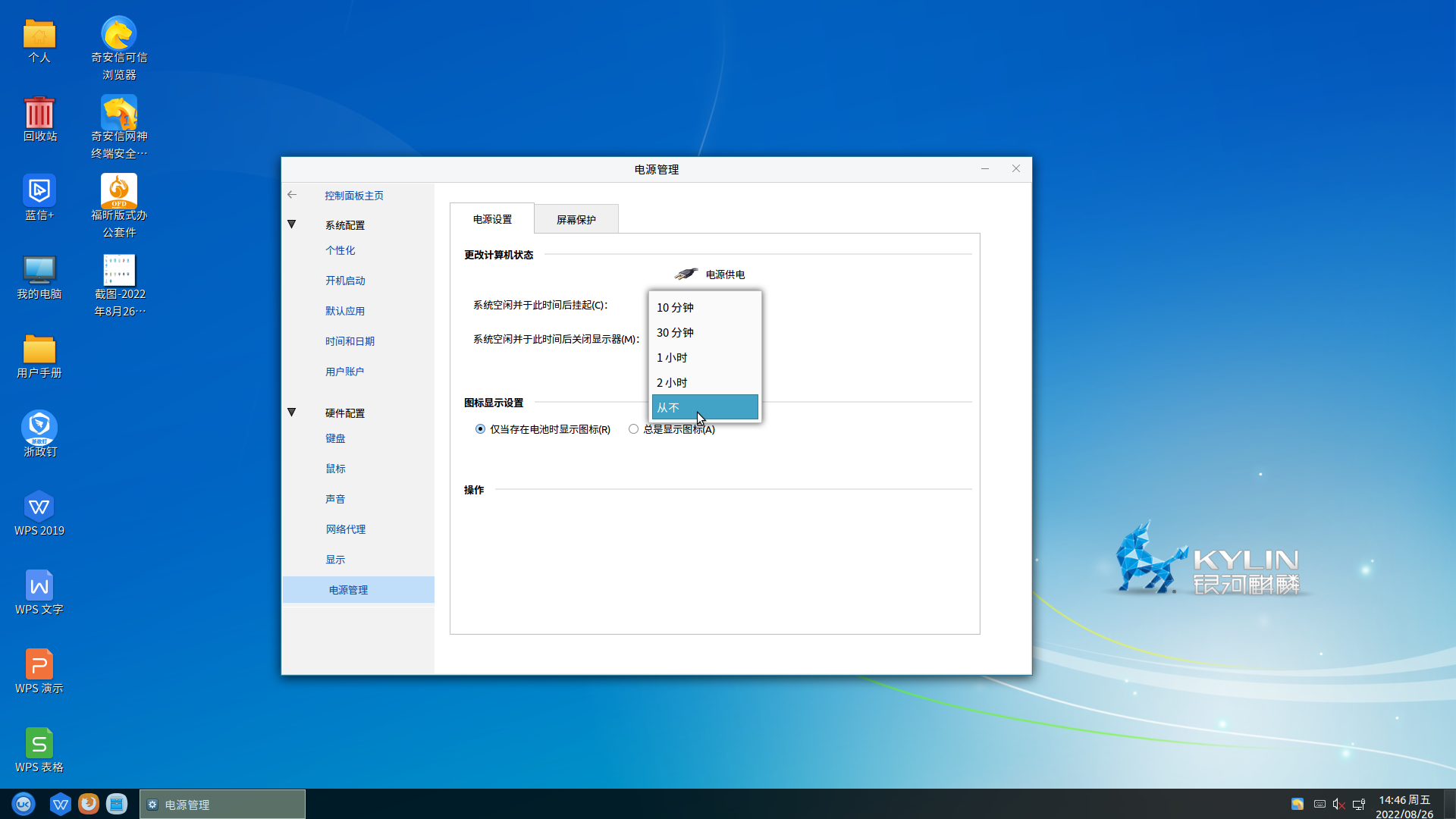Open 开机启动 settings
Image resolution: width=1456 pixels, height=819 pixels.
coord(345,281)
